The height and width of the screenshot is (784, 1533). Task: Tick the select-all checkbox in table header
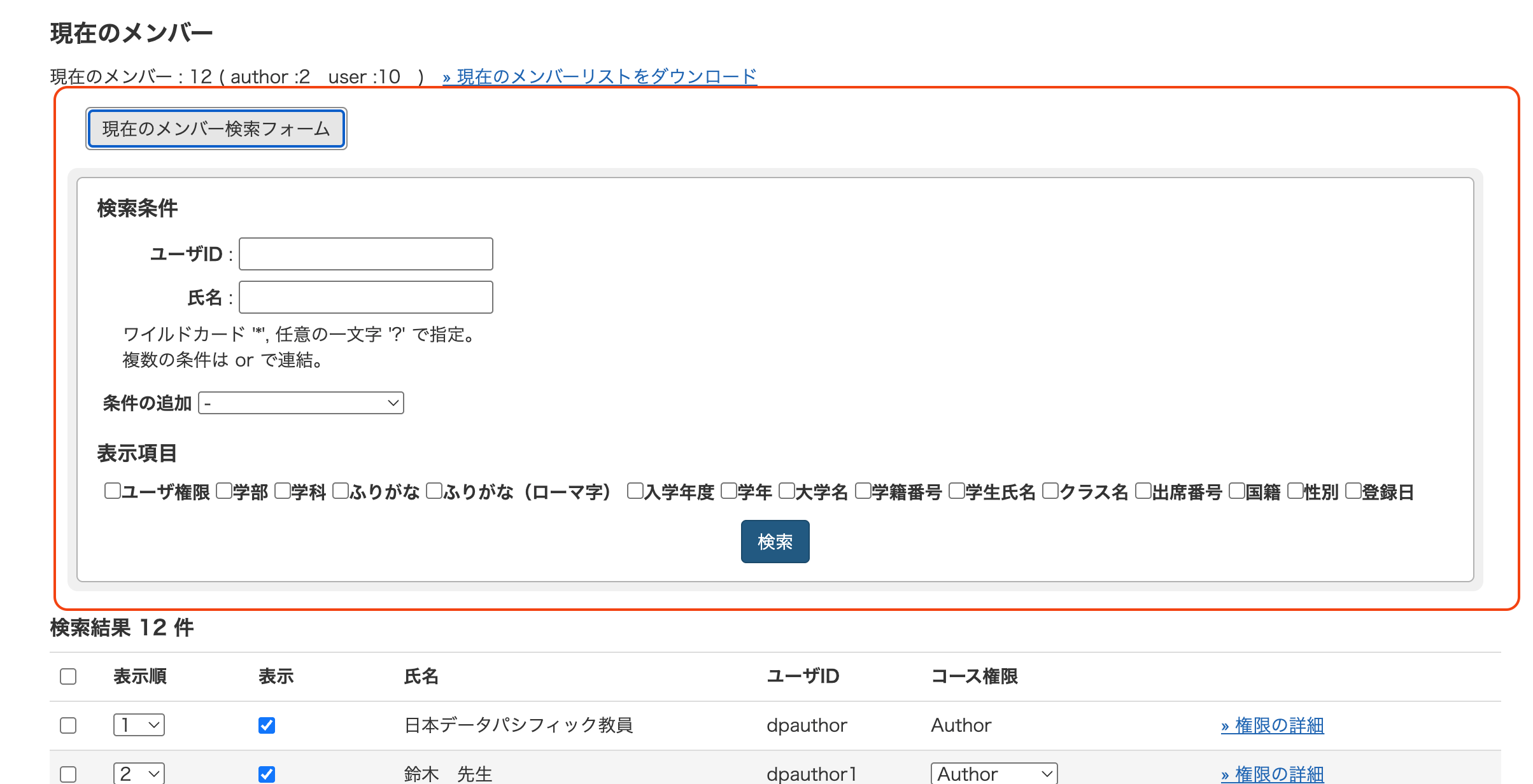(68, 676)
